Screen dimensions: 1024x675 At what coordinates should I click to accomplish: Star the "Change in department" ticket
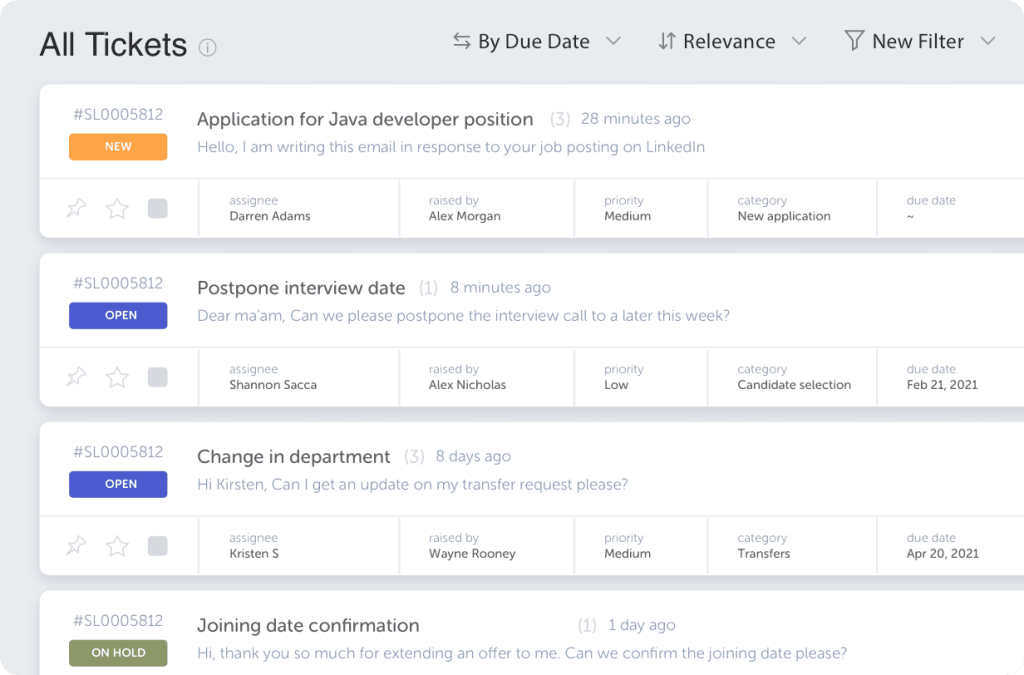click(117, 545)
